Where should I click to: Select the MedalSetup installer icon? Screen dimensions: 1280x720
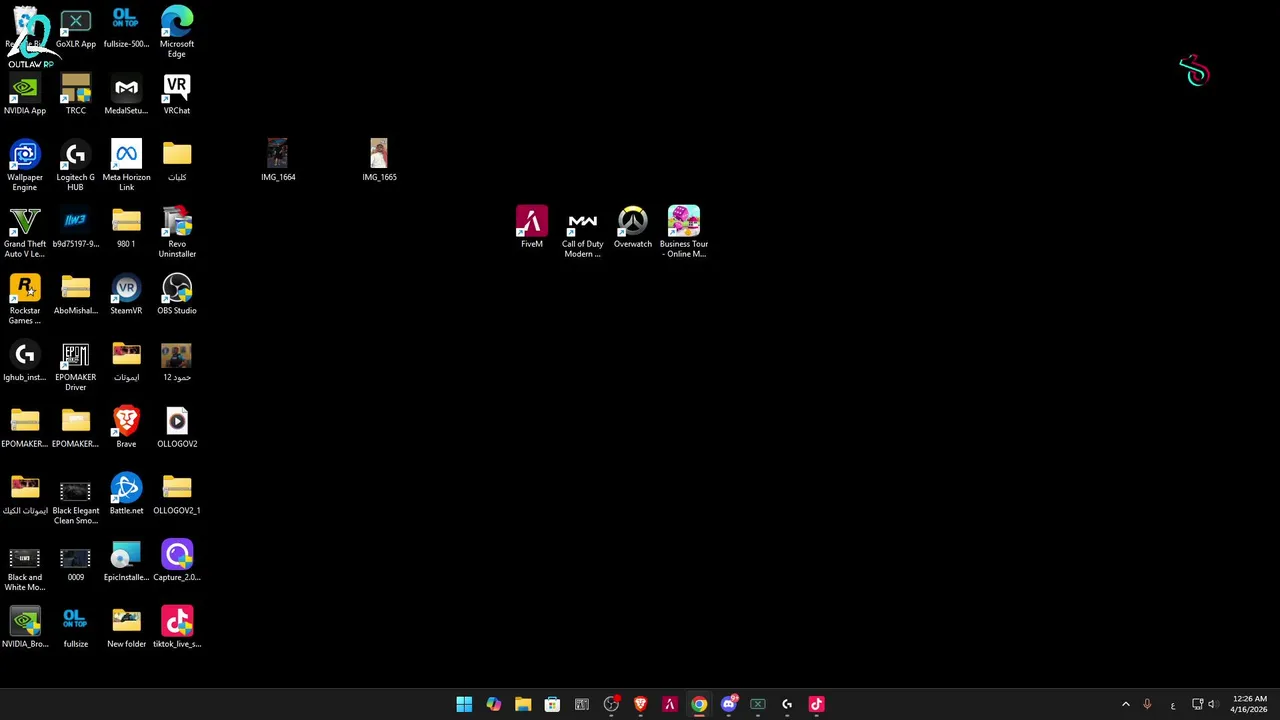point(126,96)
